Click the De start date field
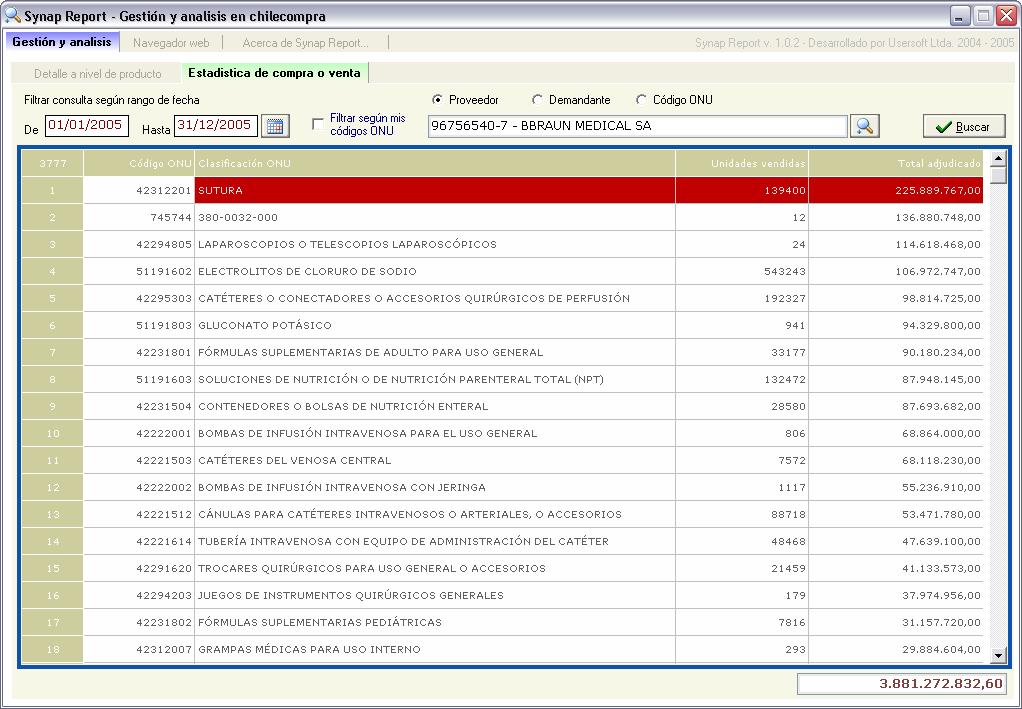This screenshot has width=1022, height=709. tap(87, 125)
